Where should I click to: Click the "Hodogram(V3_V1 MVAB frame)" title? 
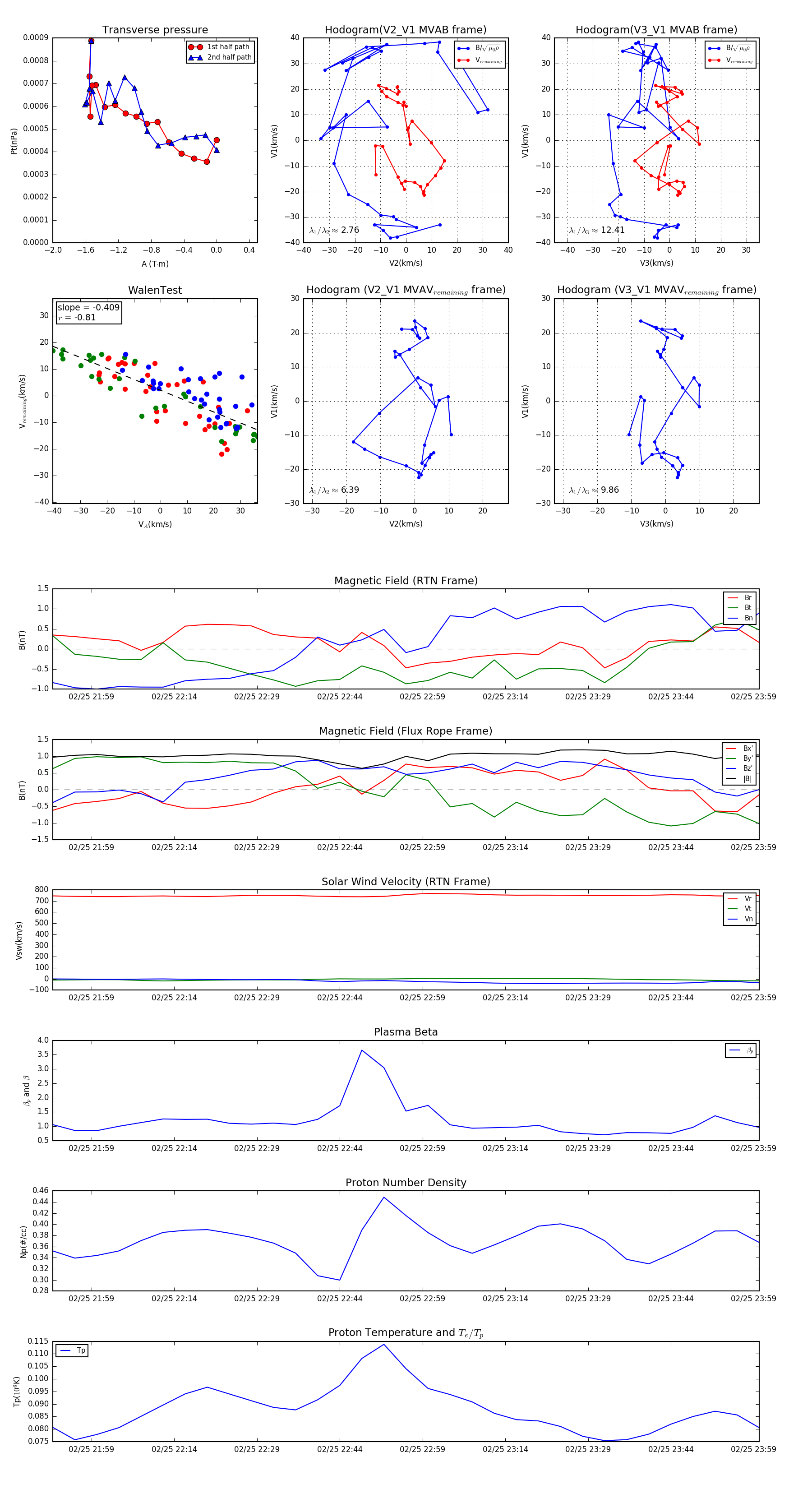click(x=656, y=29)
